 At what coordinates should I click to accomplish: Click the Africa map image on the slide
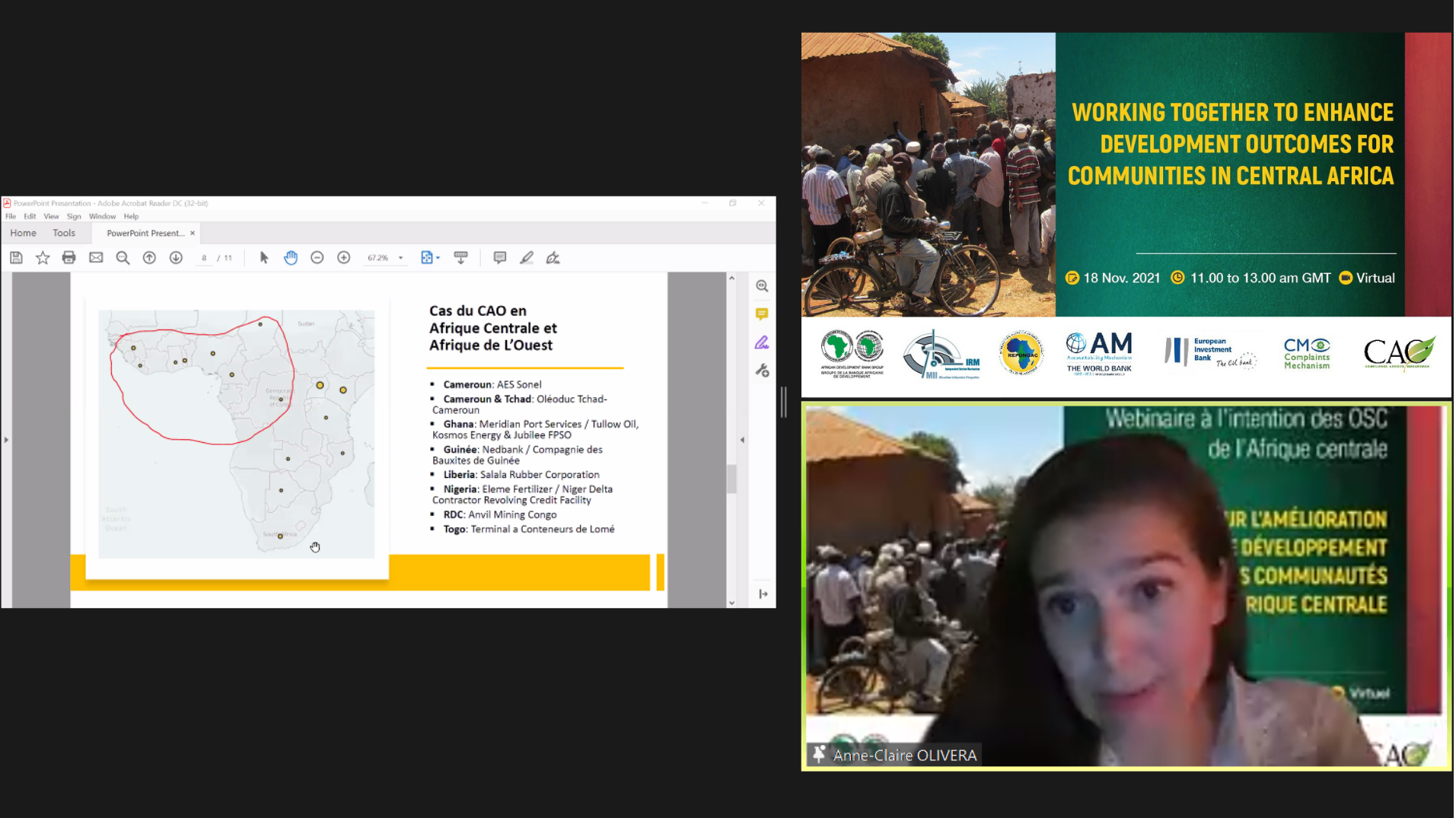click(x=236, y=434)
